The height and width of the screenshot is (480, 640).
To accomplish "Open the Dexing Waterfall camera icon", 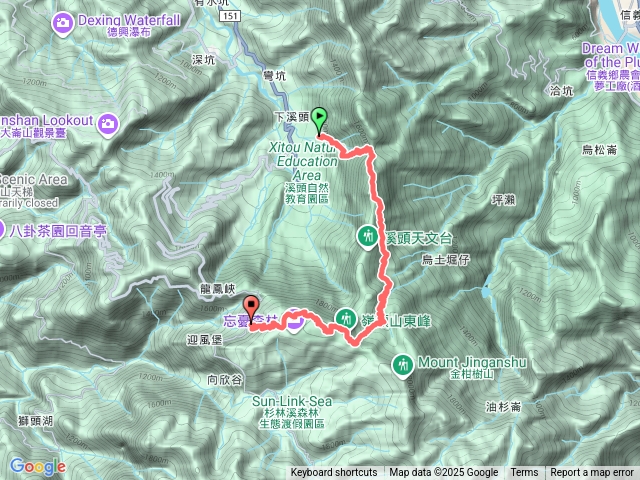I will [x=63, y=23].
